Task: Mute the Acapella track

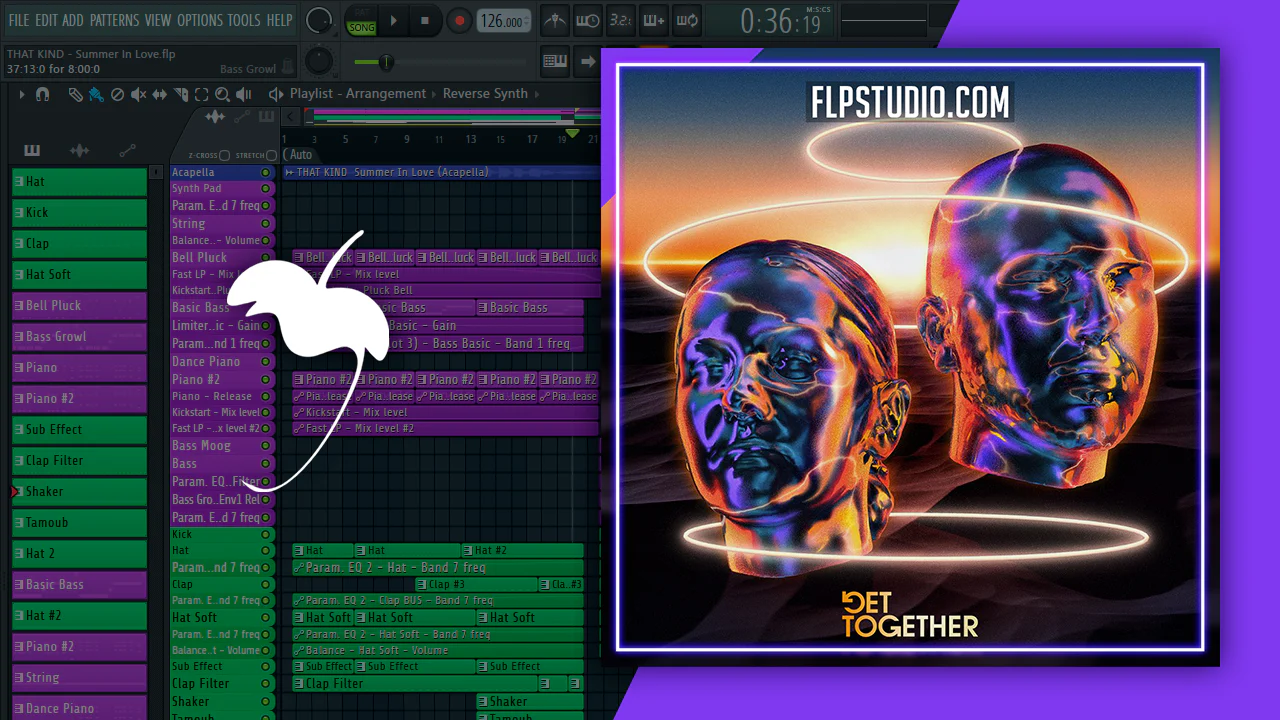Action: point(265,173)
